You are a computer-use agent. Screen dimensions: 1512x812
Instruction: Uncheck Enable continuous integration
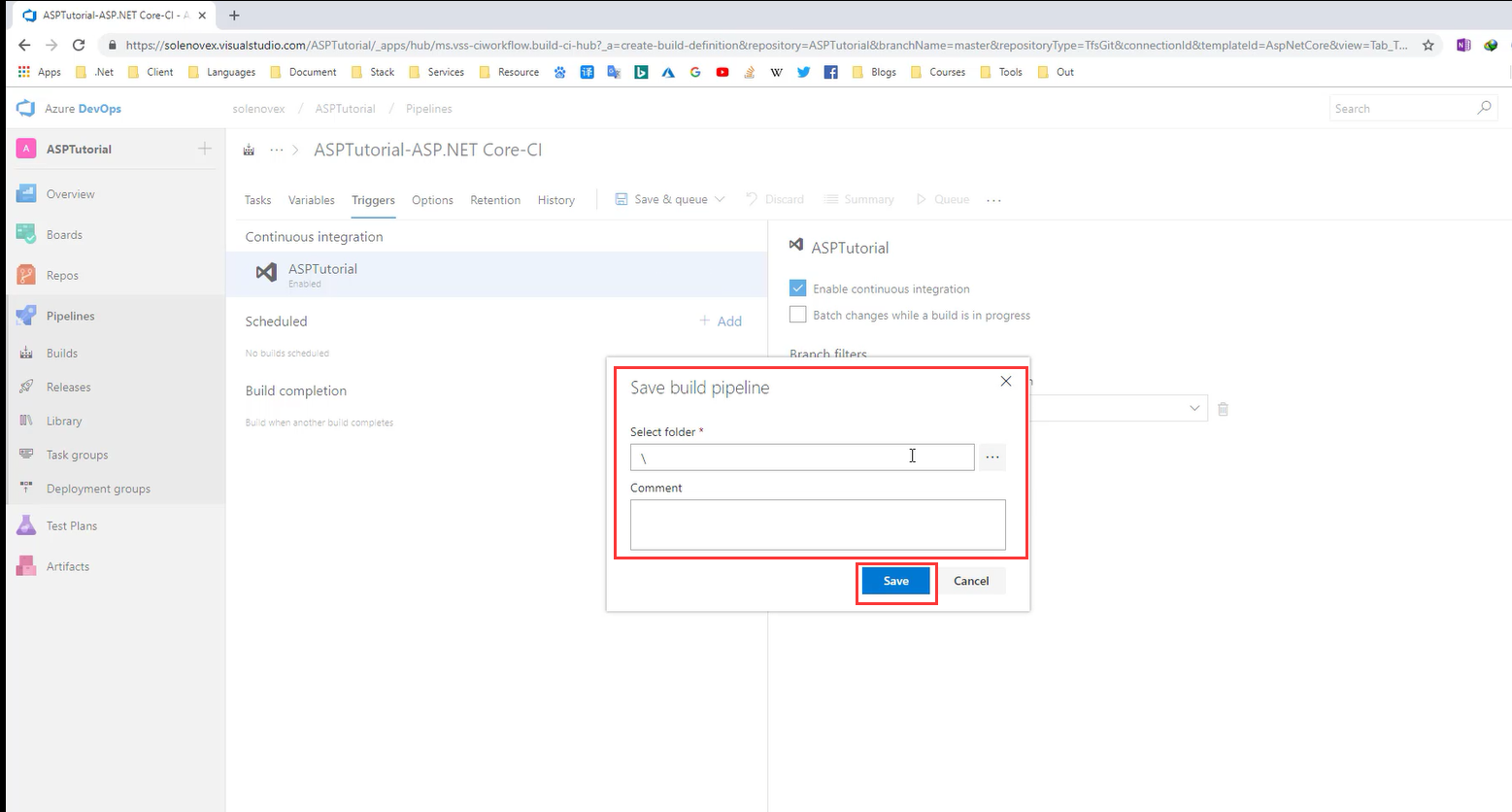point(798,288)
